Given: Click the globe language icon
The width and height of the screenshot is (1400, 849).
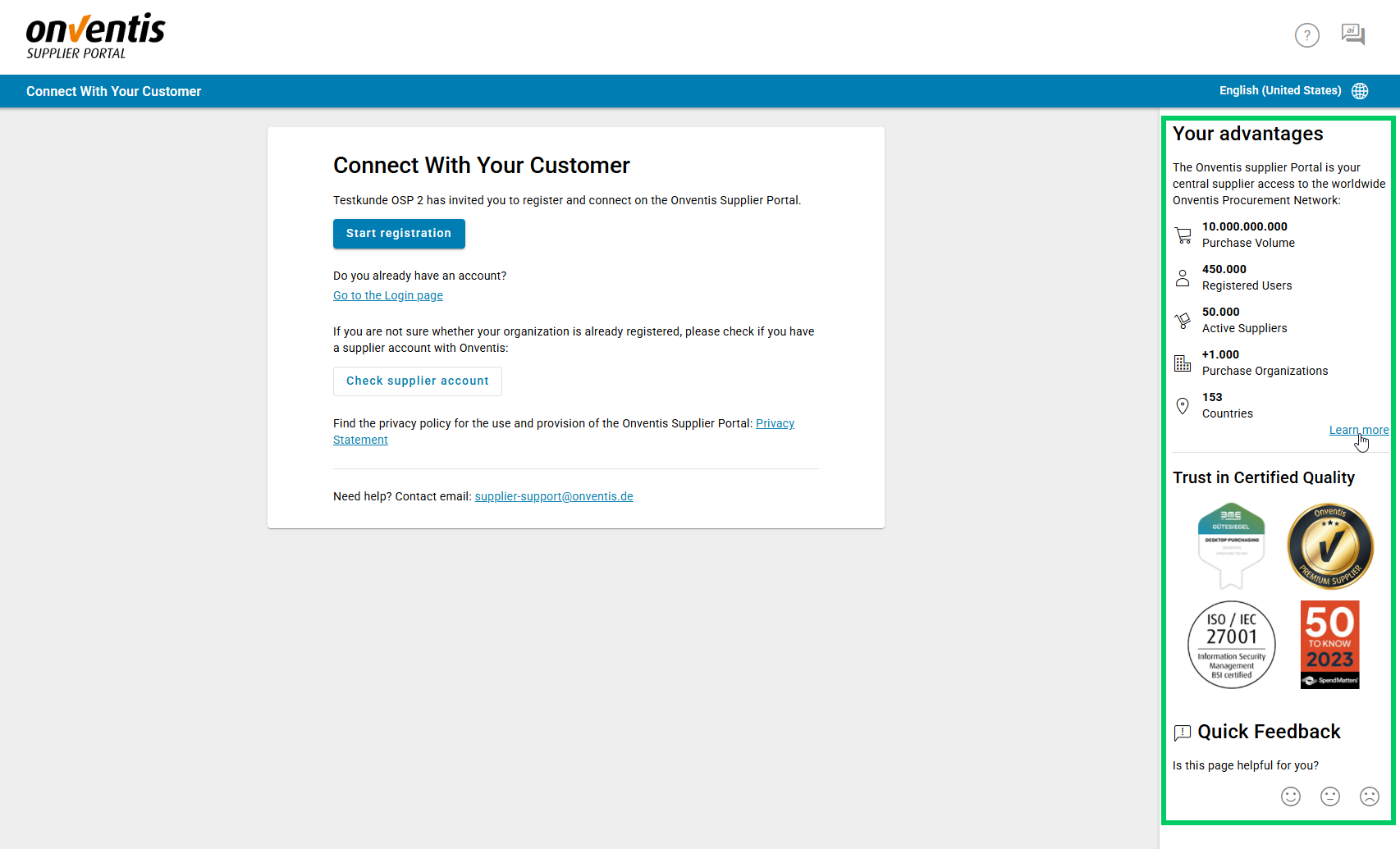Looking at the screenshot, I should coord(1360,91).
